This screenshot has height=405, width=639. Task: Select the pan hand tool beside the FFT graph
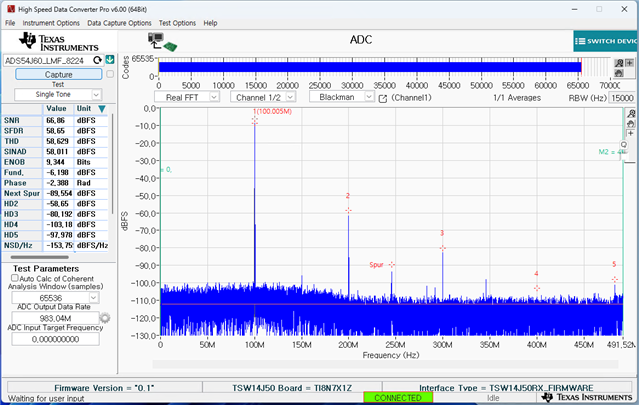[631, 123]
